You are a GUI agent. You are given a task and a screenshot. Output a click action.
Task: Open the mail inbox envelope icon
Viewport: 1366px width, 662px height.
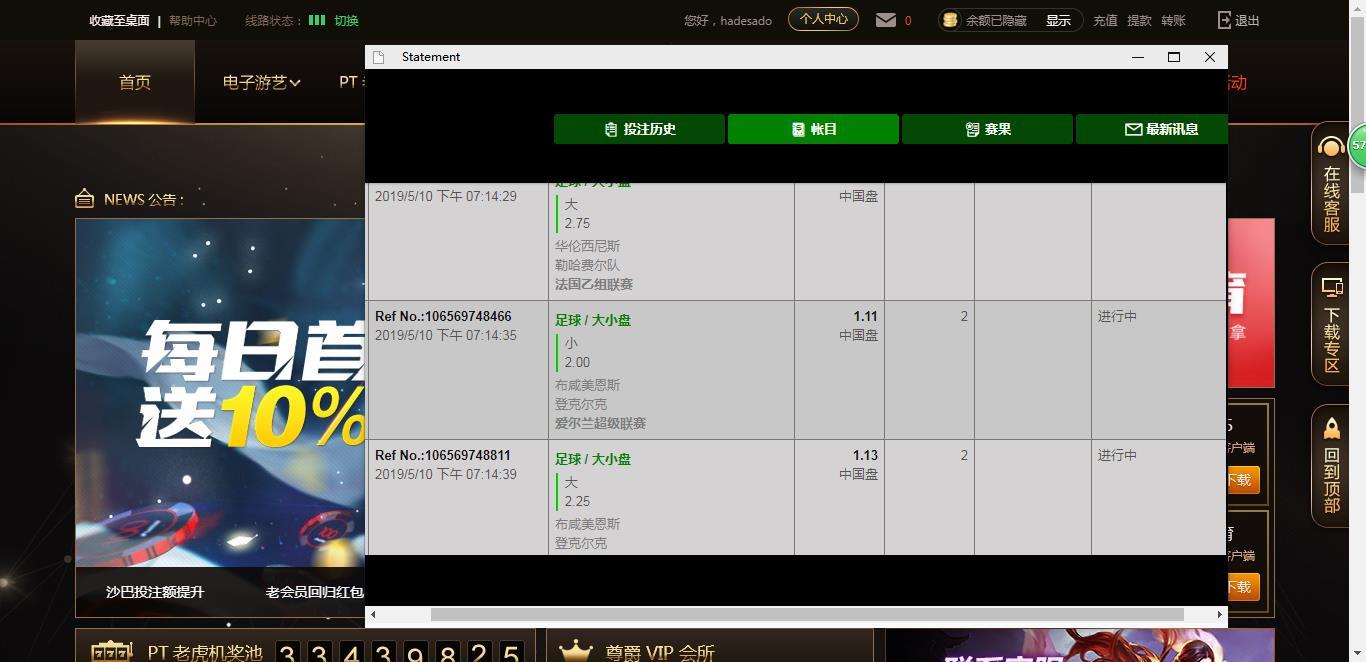[886, 20]
